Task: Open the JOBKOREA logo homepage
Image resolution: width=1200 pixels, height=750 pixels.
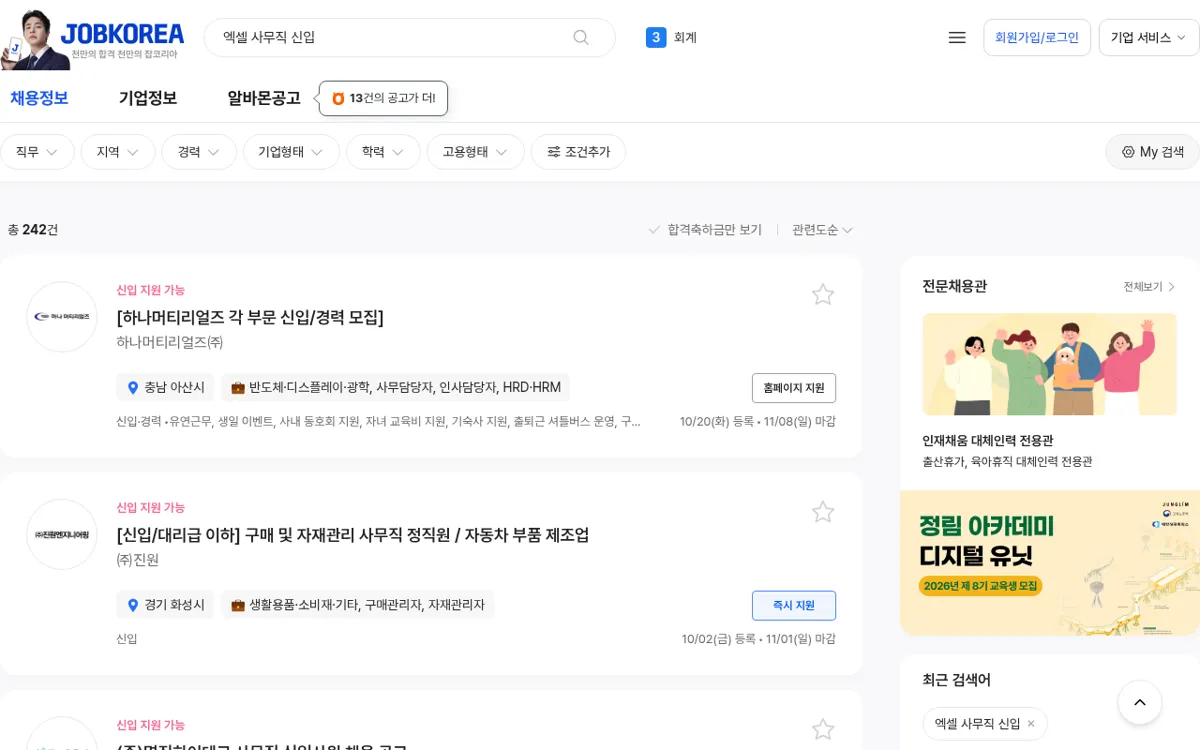Action: click(122, 34)
